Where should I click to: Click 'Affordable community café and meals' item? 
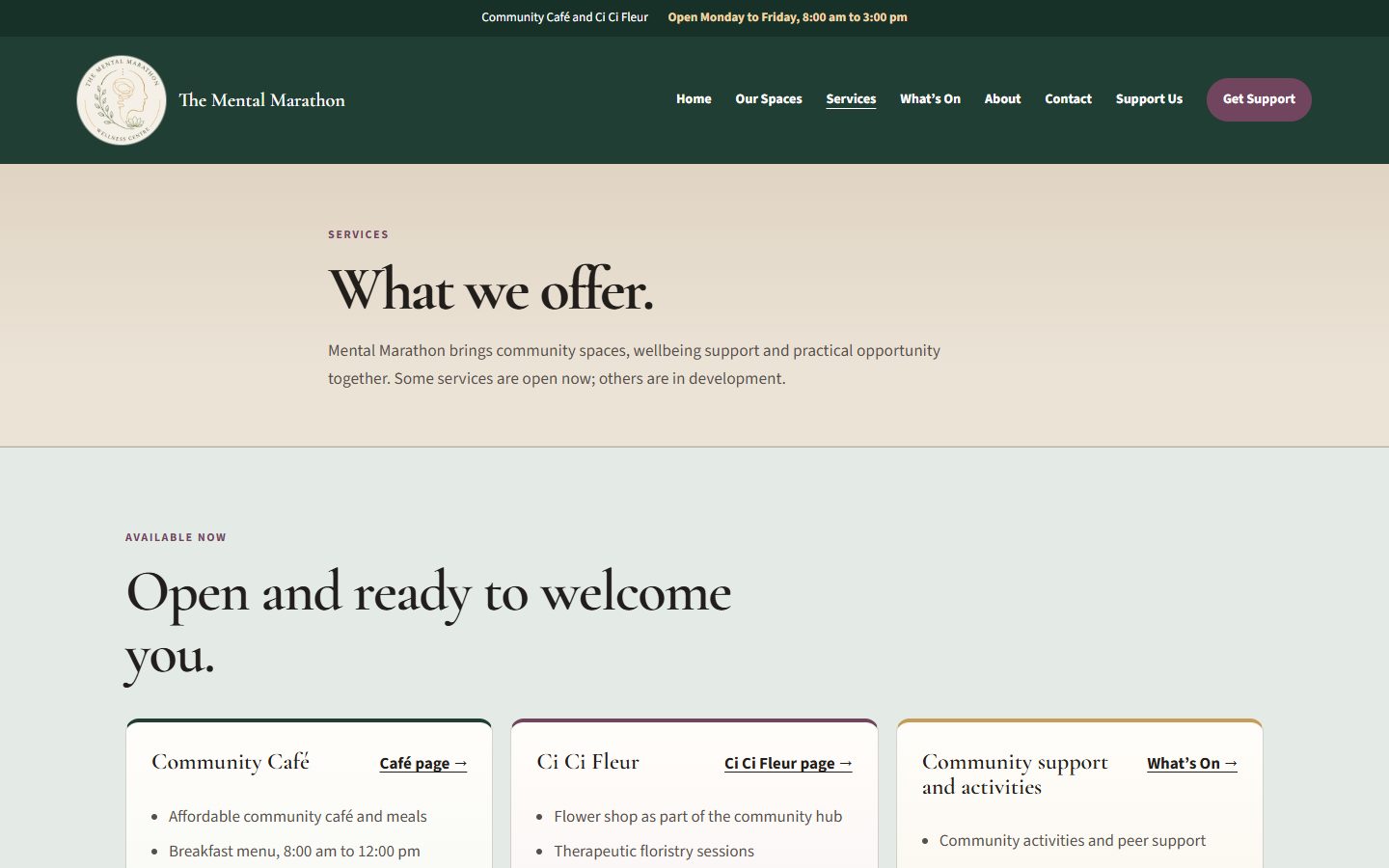pos(297,817)
